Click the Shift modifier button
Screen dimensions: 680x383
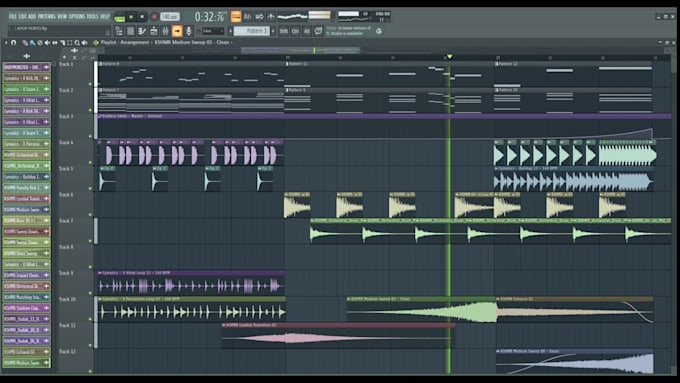click(283, 31)
